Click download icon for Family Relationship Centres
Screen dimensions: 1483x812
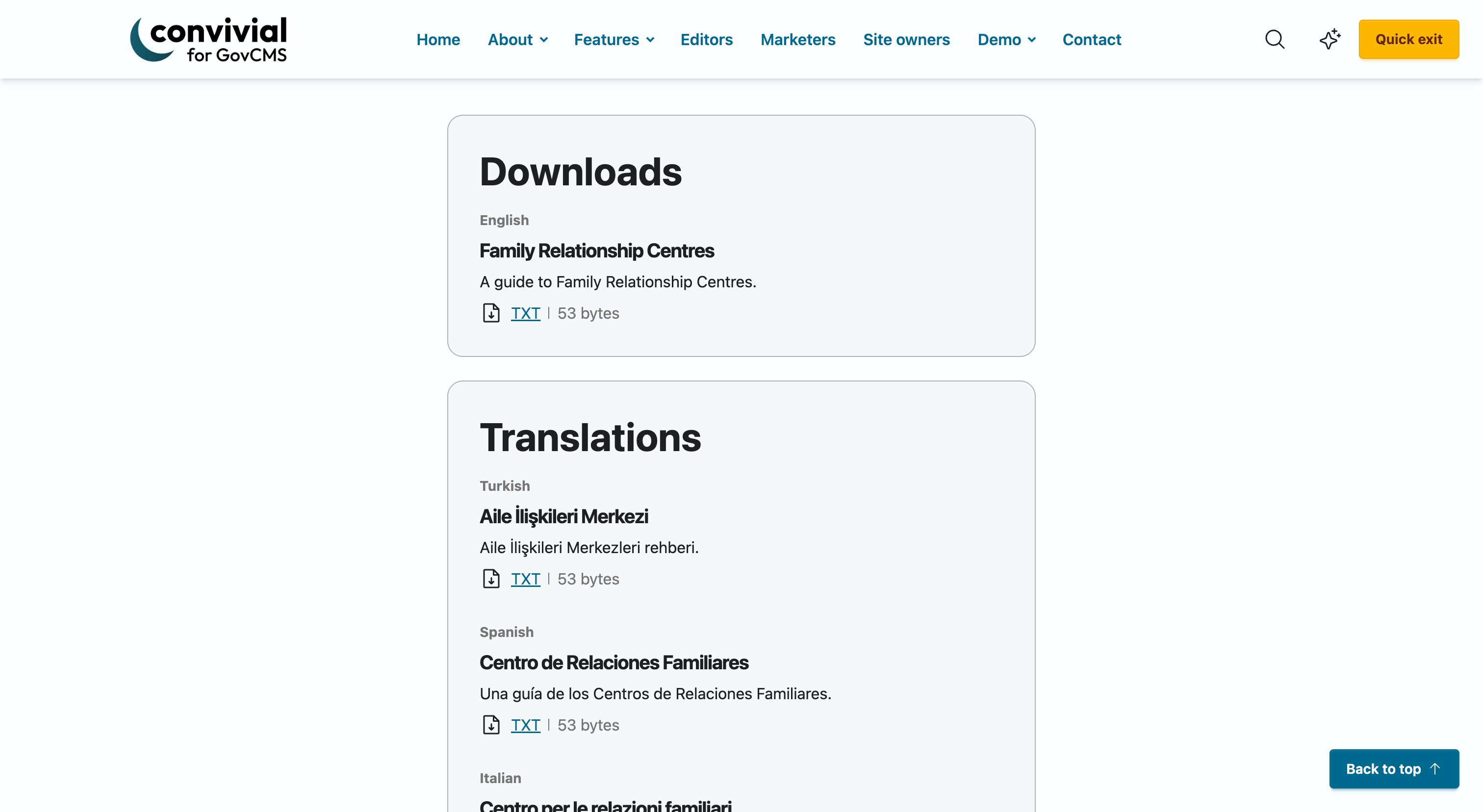tap(491, 313)
